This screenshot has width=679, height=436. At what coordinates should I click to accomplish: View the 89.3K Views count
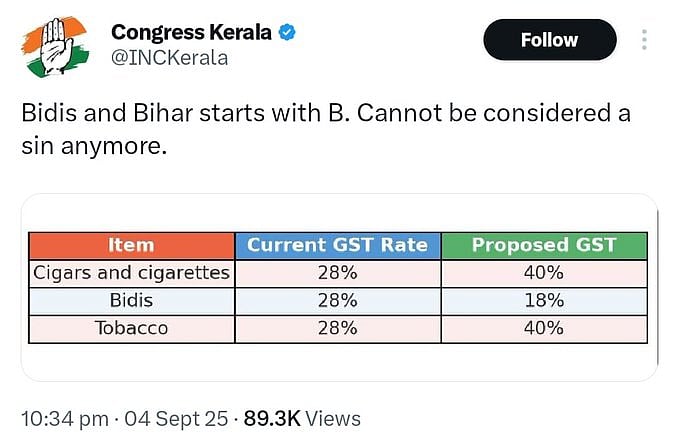302,419
